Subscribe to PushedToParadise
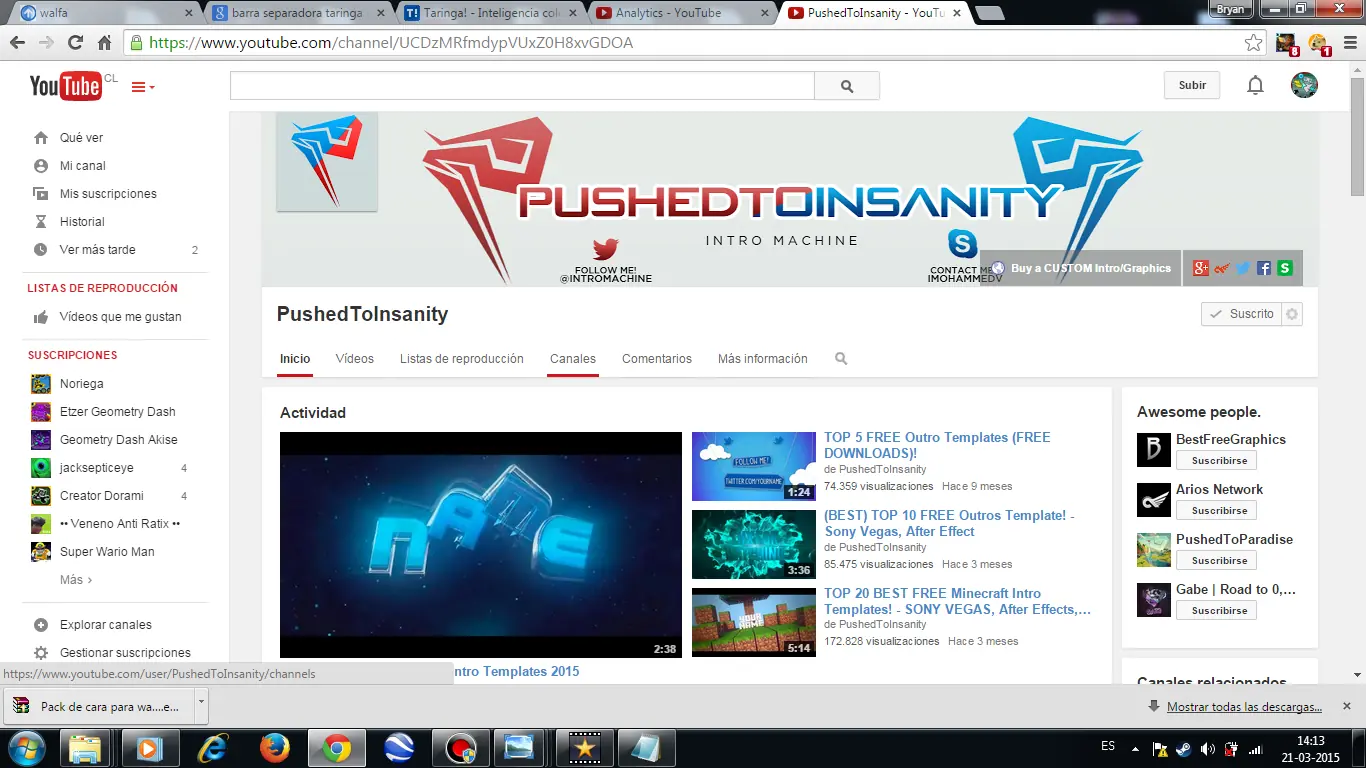 (1216, 561)
